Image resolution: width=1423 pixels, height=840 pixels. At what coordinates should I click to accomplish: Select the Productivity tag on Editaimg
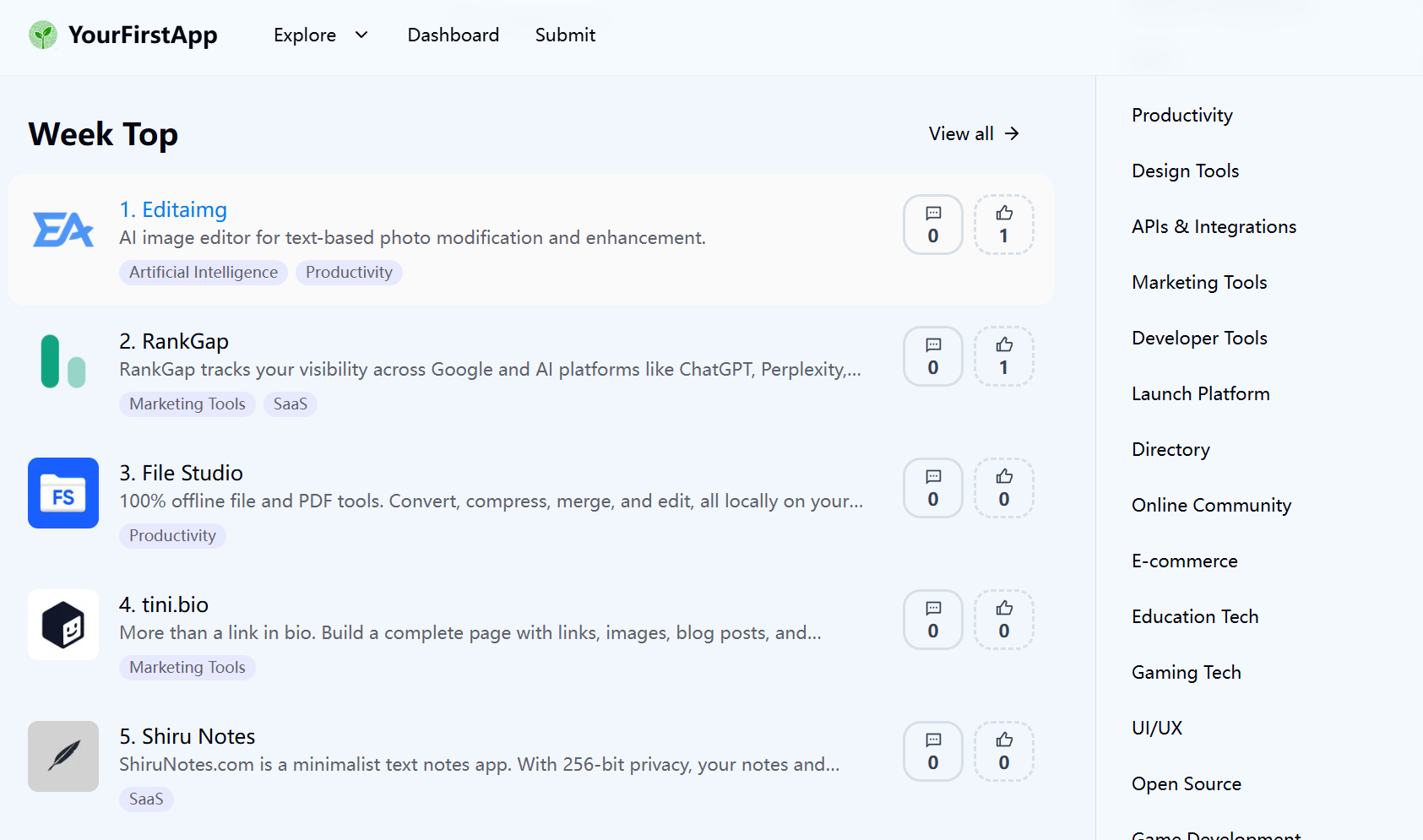click(x=349, y=273)
